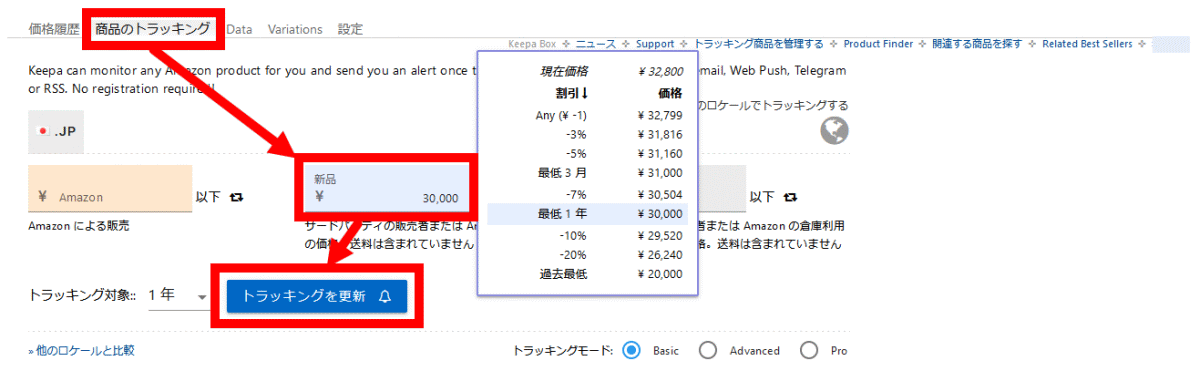Click 他のロケールと比較 link
This screenshot has width=1200, height=371.
82,350
